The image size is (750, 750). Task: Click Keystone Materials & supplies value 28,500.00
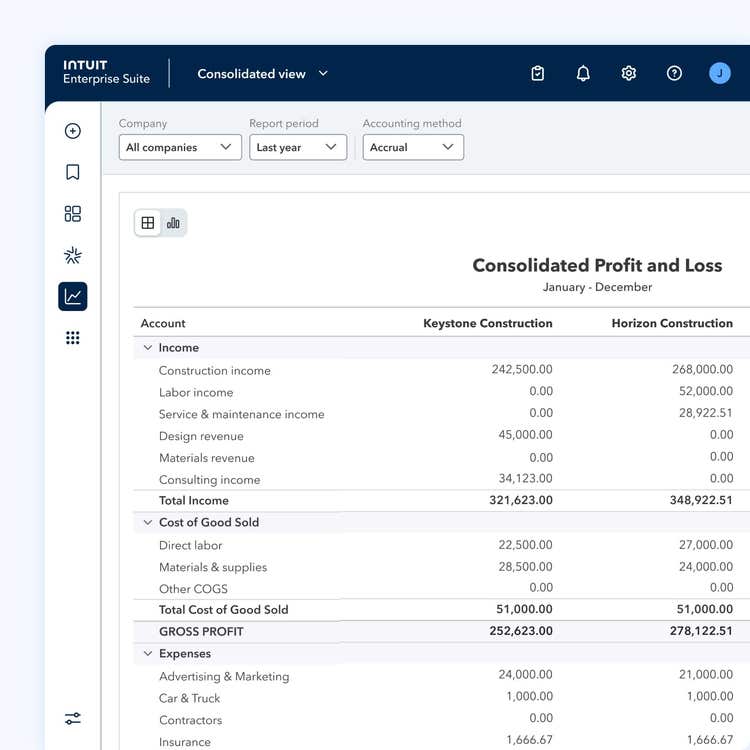point(525,567)
